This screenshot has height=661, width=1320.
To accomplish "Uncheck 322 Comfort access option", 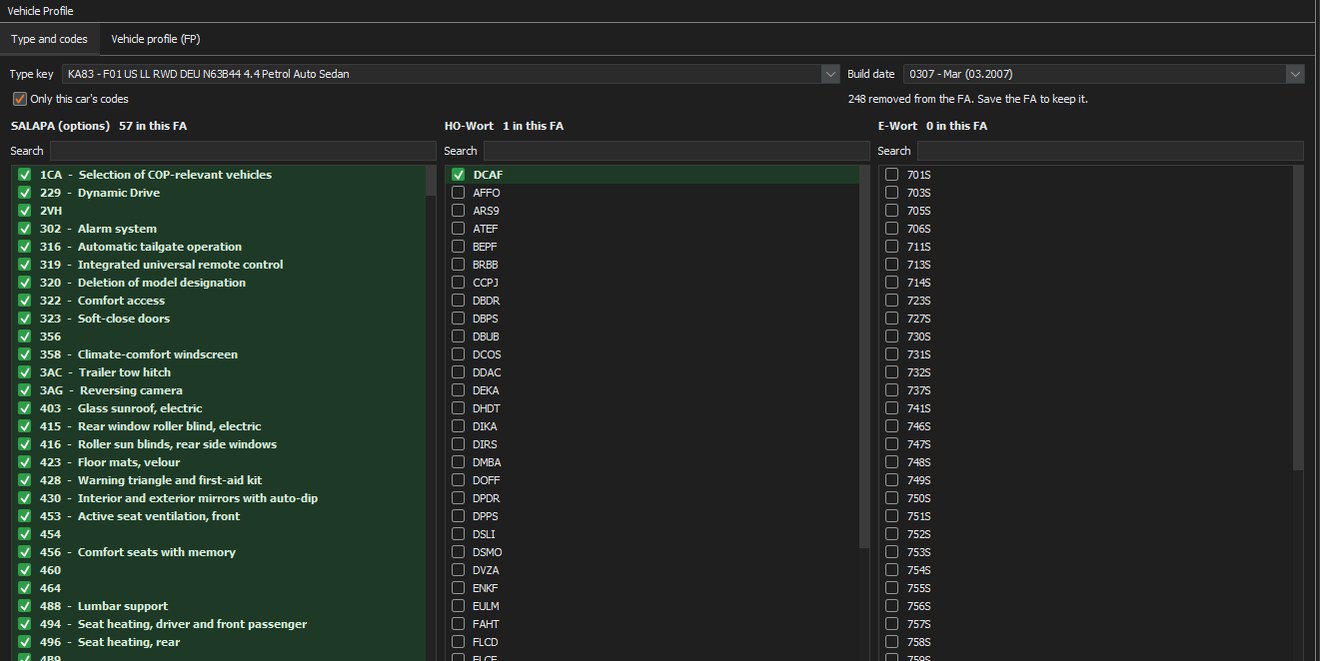I will [25, 301].
